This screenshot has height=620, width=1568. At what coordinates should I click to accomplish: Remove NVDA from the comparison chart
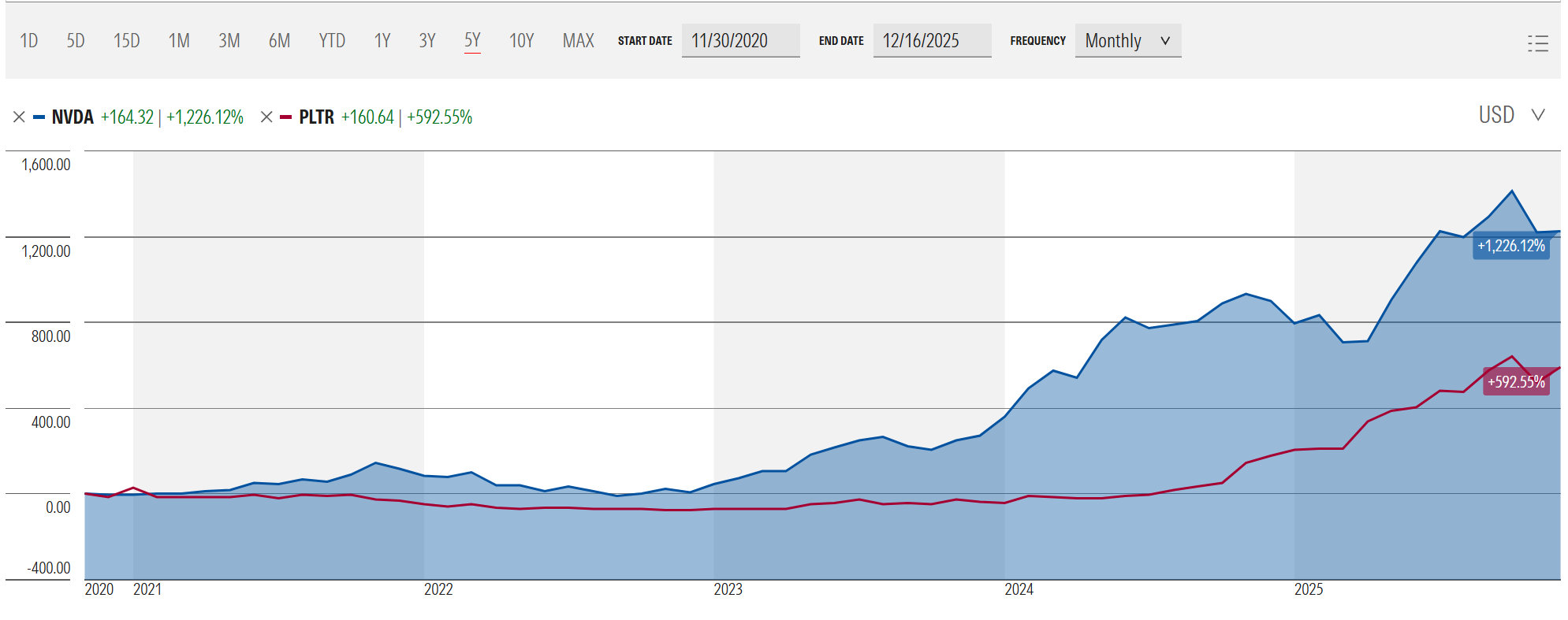coord(20,117)
